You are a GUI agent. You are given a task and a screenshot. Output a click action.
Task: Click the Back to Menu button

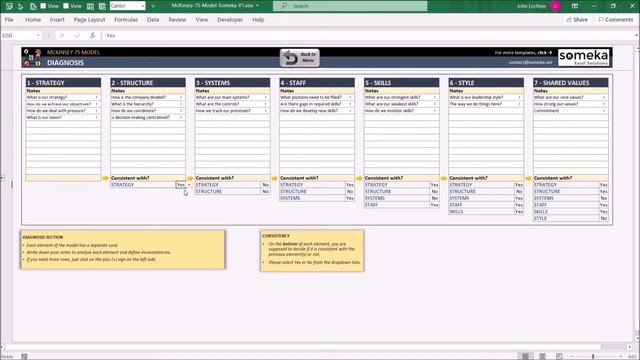[300, 58]
